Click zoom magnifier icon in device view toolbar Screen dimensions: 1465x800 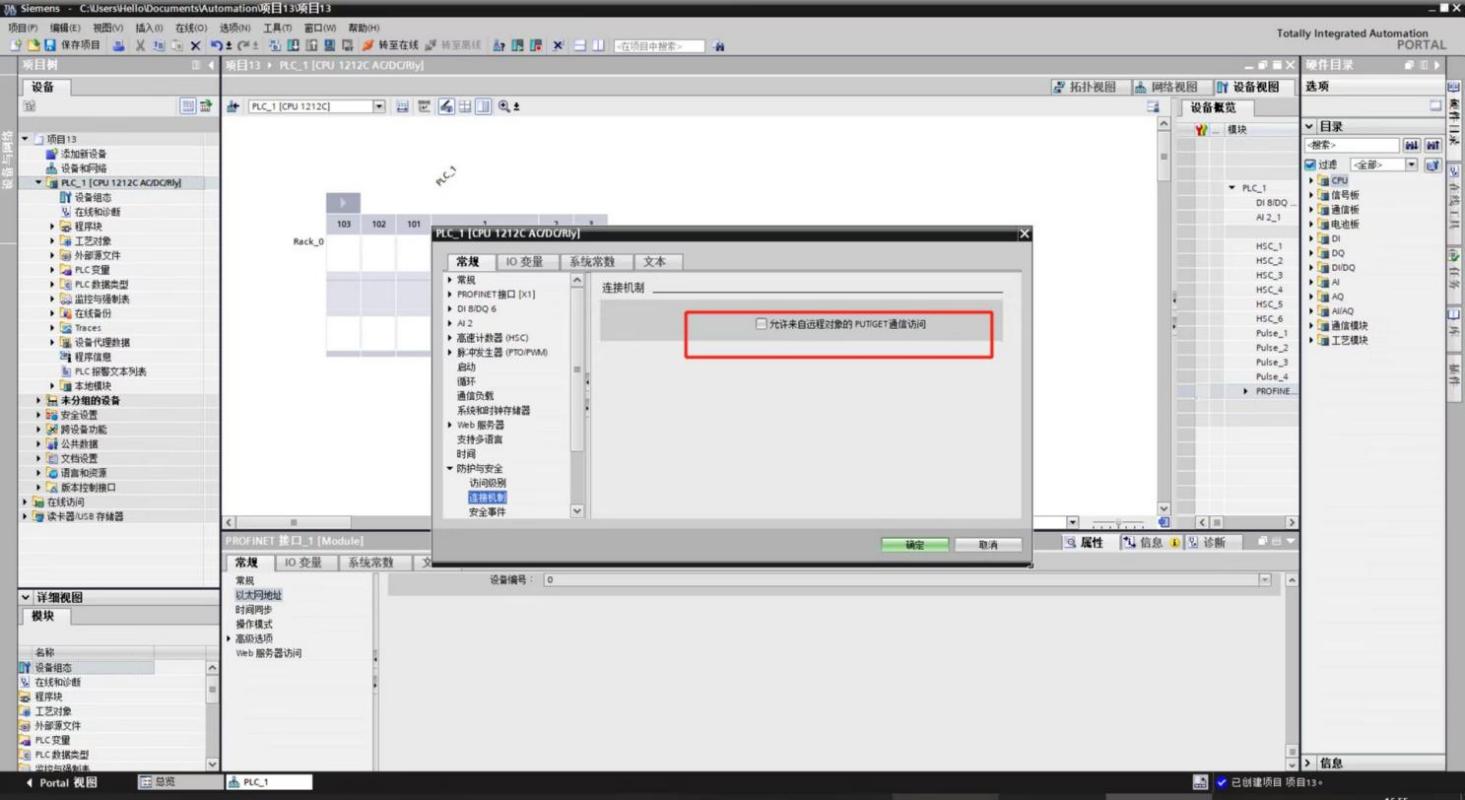pos(504,106)
